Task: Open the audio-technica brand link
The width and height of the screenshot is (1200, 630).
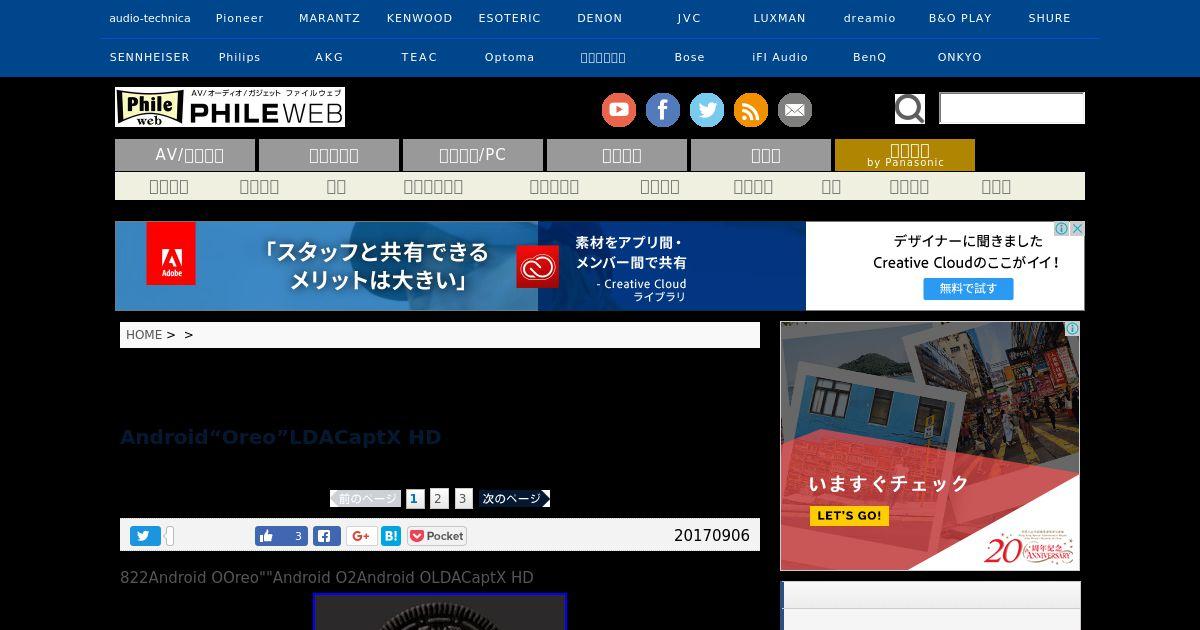Action: click(150, 18)
